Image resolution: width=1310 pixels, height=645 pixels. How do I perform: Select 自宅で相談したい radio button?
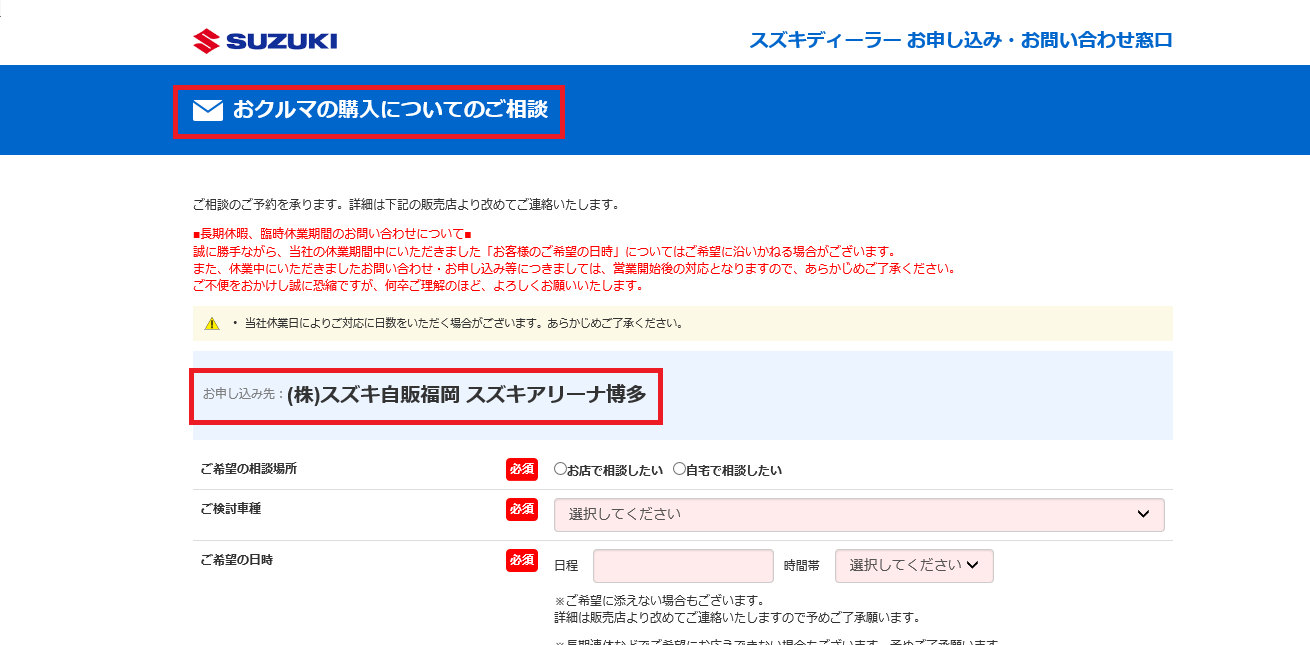(679, 469)
